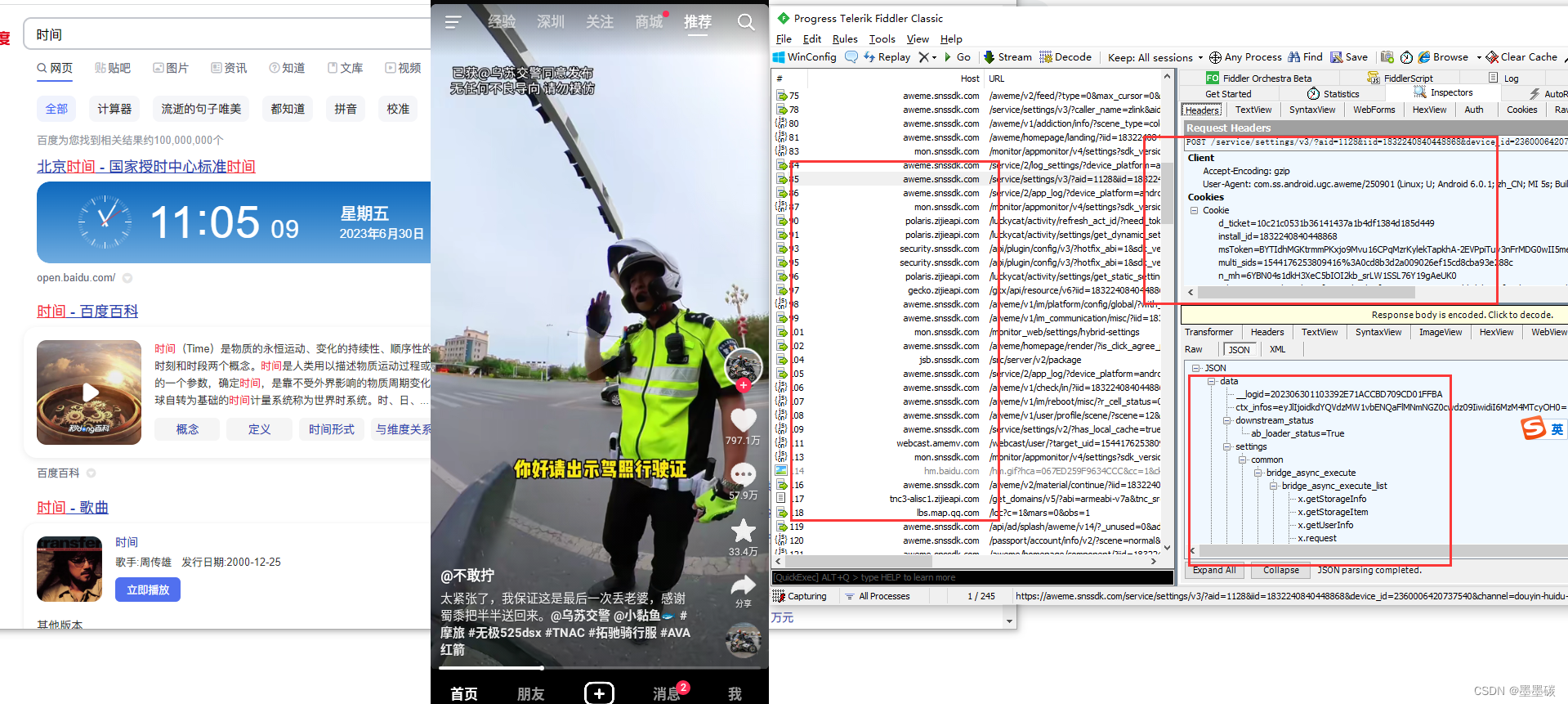Open the Keep: All sessions dropdown
This screenshot has height=704, width=1568.
tap(1155, 57)
